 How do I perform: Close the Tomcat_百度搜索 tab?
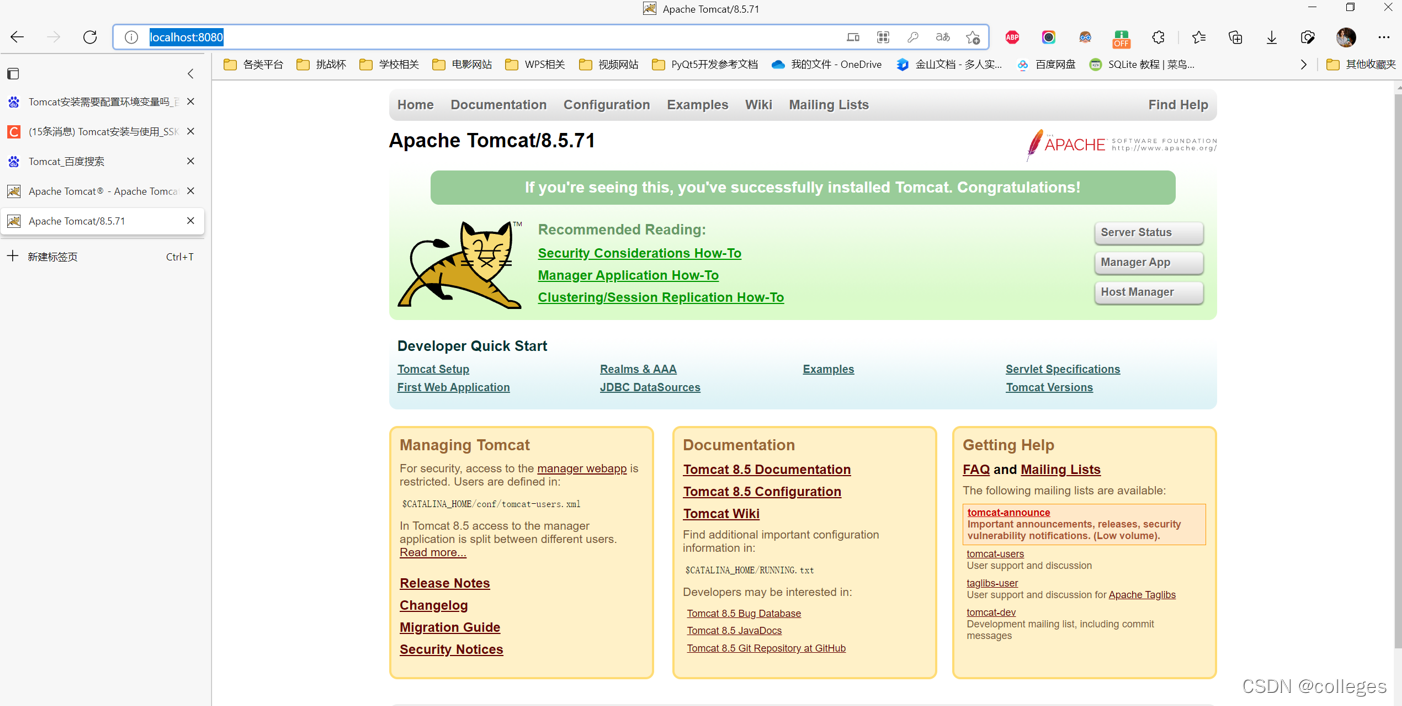pyautogui.click(x=191, y=161)
